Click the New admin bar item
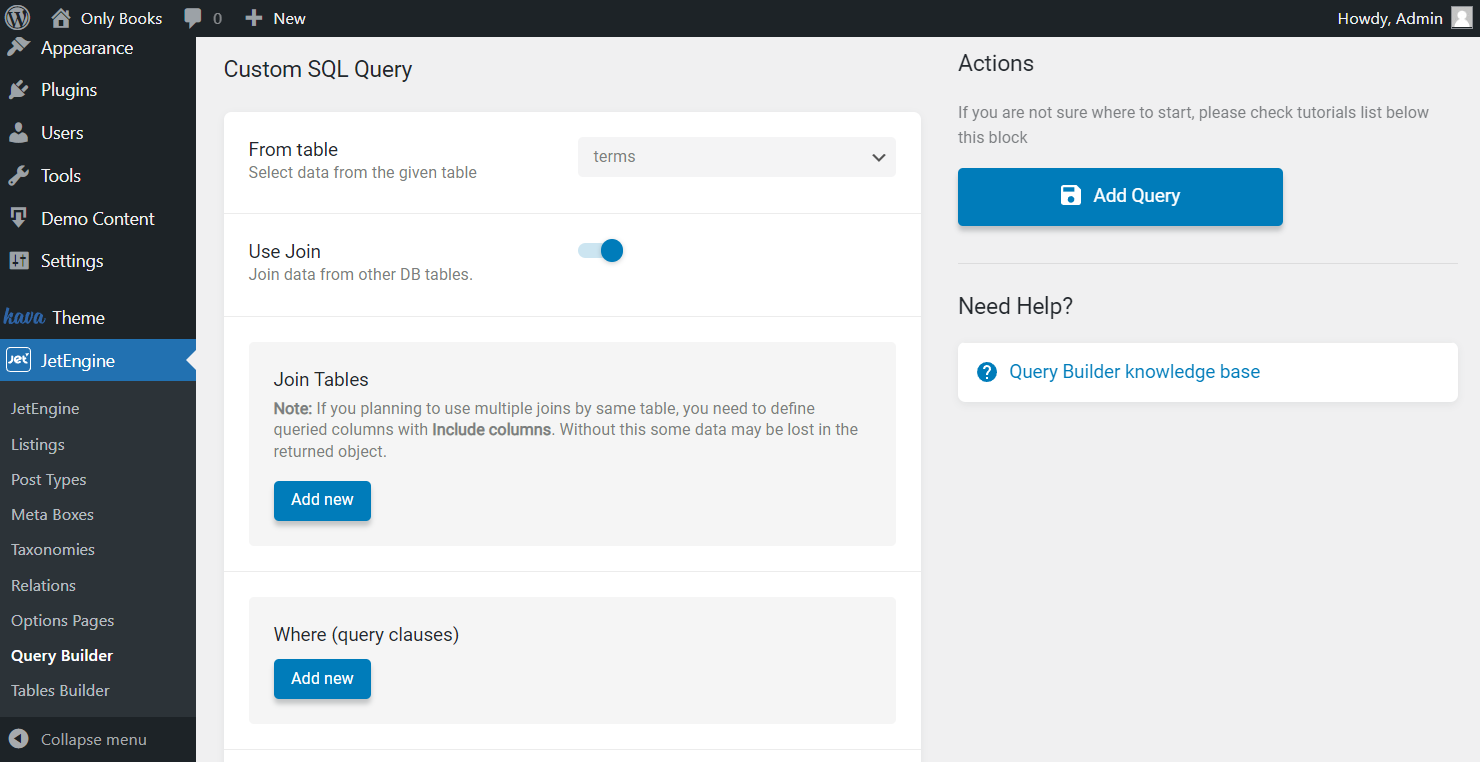 pyautogui.click(x=290, y=18)
